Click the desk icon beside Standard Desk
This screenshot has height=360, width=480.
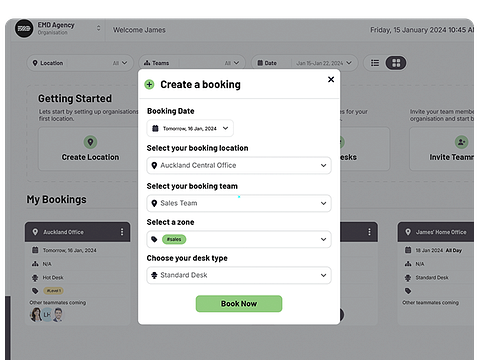coord(154,275)
